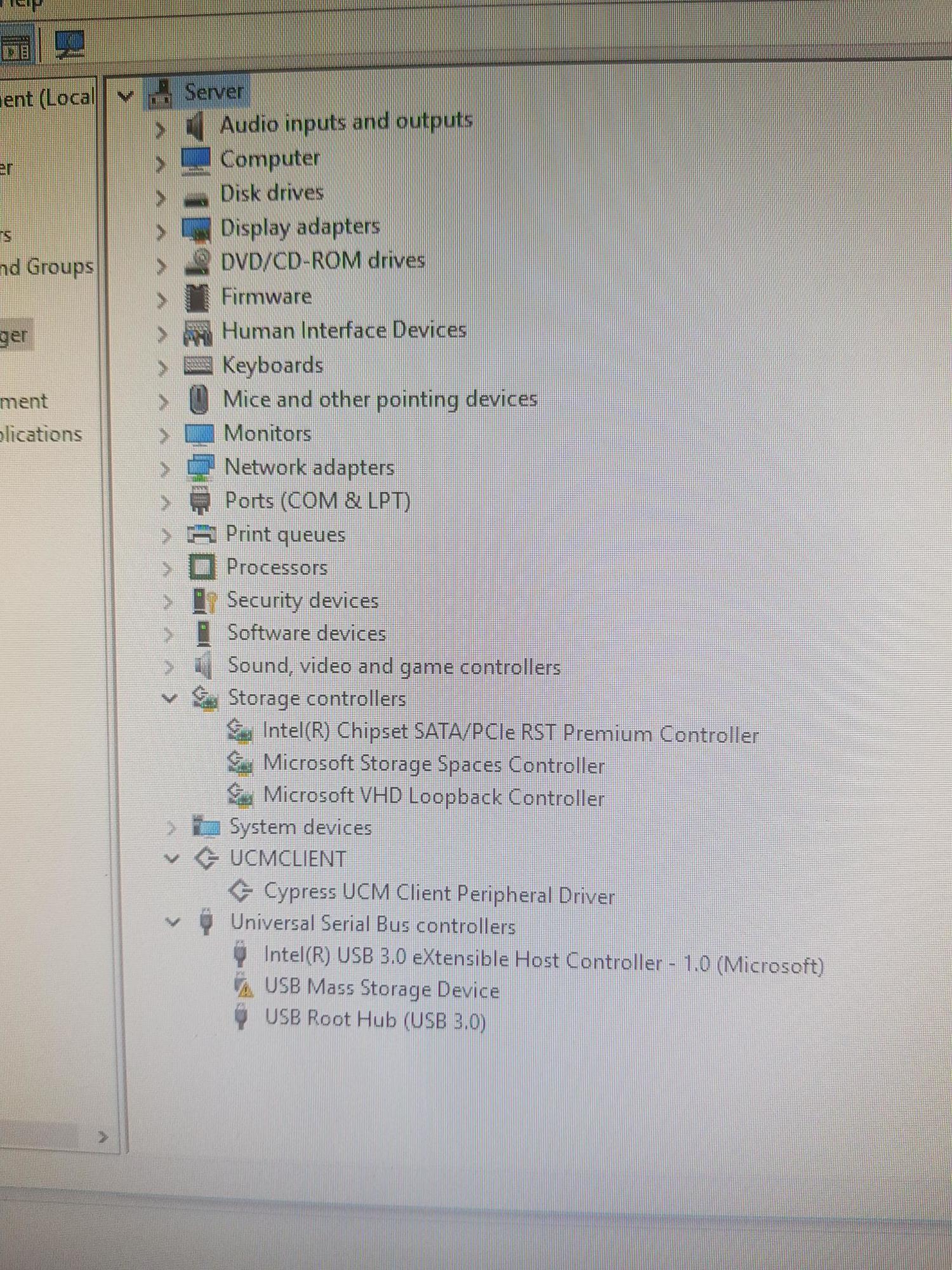Expand Sound, video and game controllers

(x=169, y=667)
